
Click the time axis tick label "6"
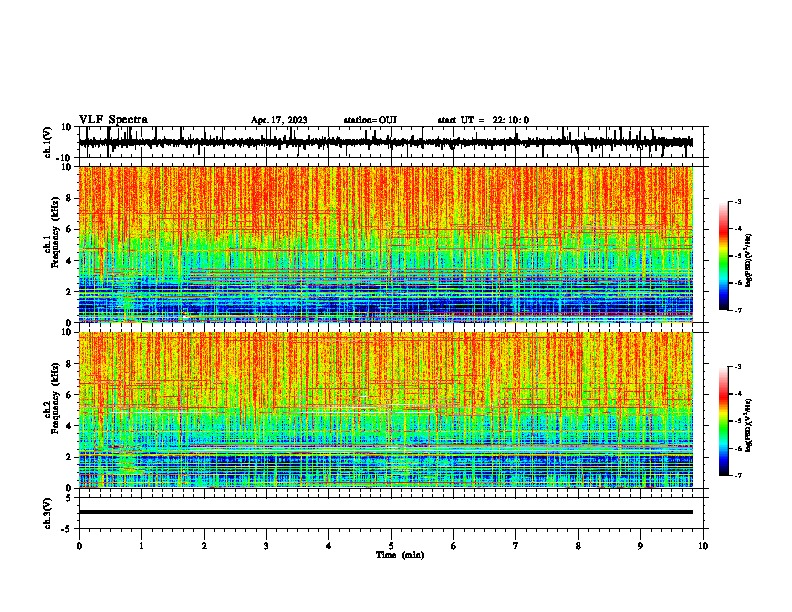pos(453,546)
